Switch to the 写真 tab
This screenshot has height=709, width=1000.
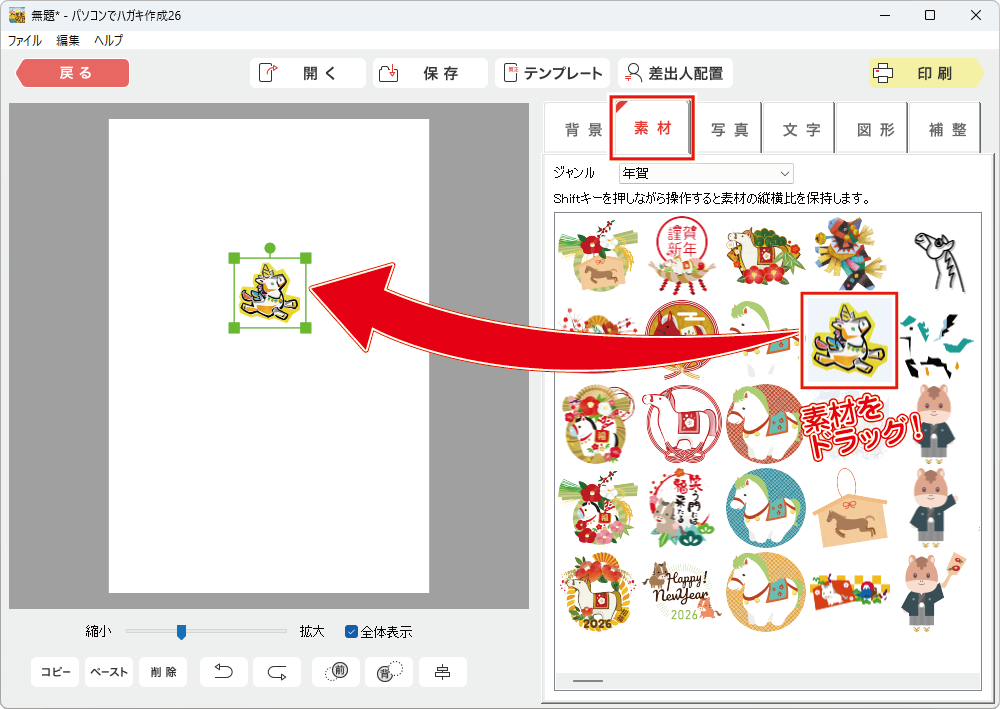point(729,130)
